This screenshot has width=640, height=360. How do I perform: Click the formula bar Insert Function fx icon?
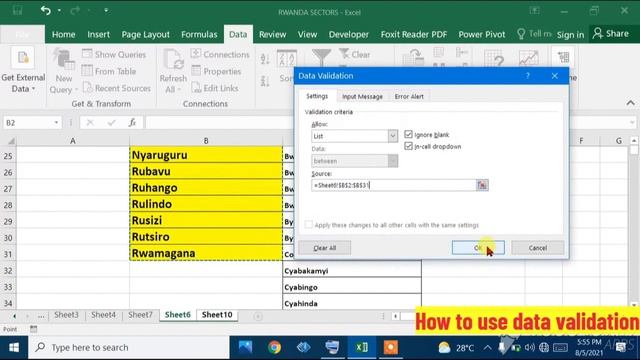(132, 122)
